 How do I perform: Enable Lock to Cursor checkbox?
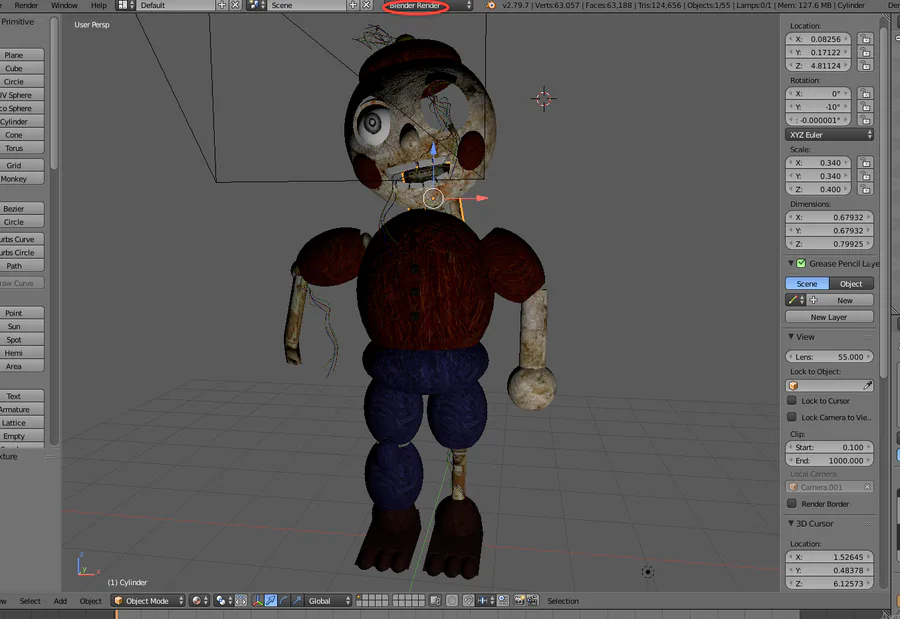(x=792, y=401)
